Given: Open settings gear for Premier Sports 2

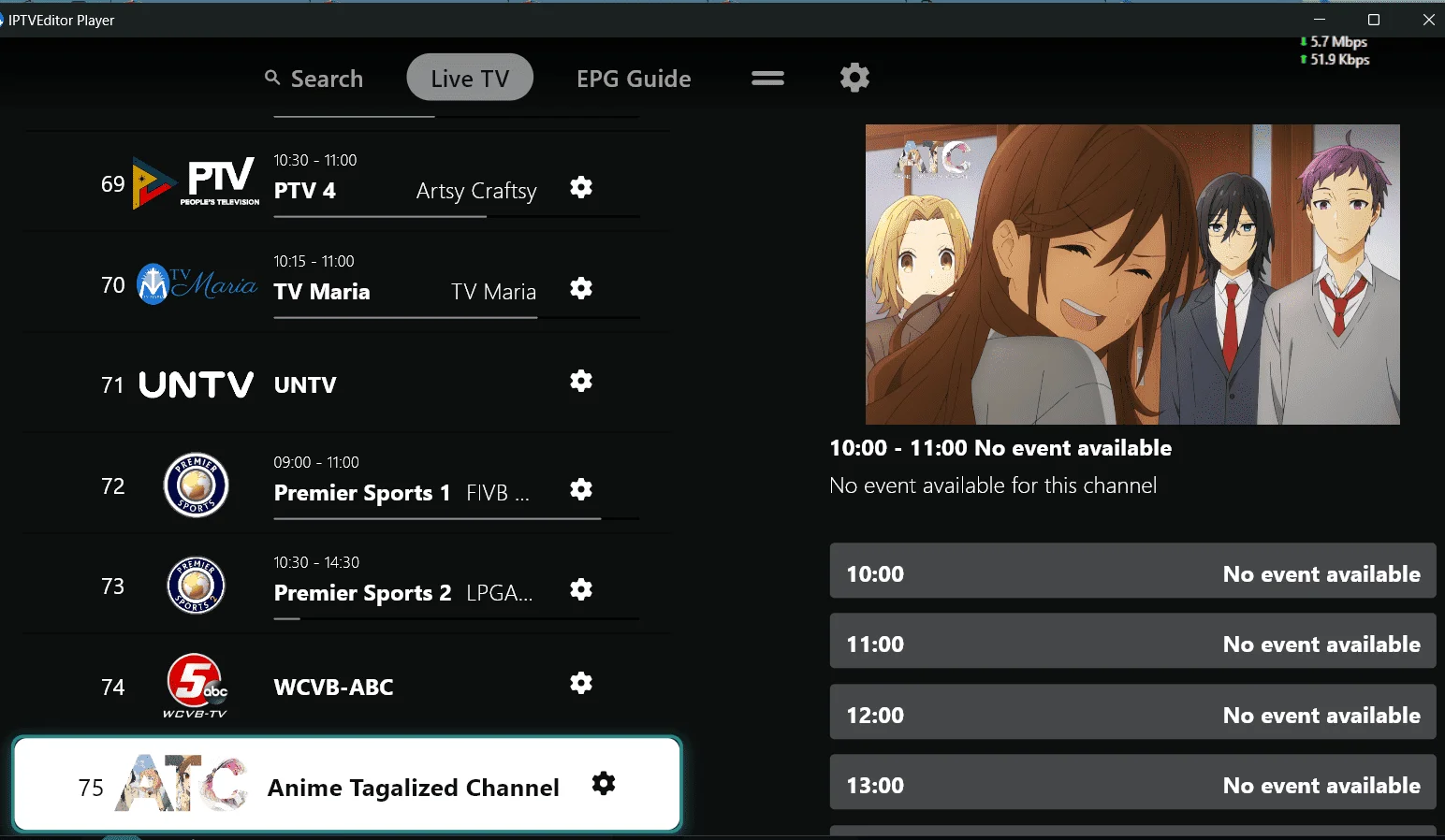Looking at the screenshot, I should (x=581, y=589).
